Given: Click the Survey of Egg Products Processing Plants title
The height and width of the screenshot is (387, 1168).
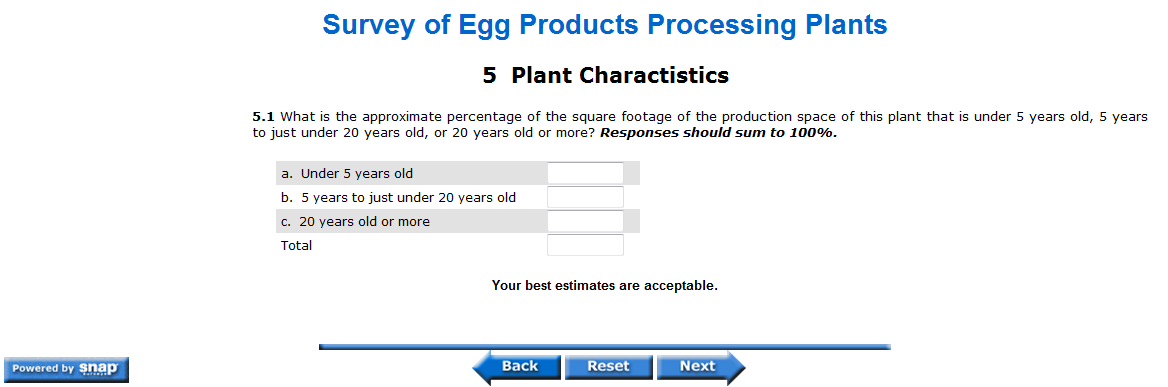Looking at the screenshot, I should [x=605, y=25].
